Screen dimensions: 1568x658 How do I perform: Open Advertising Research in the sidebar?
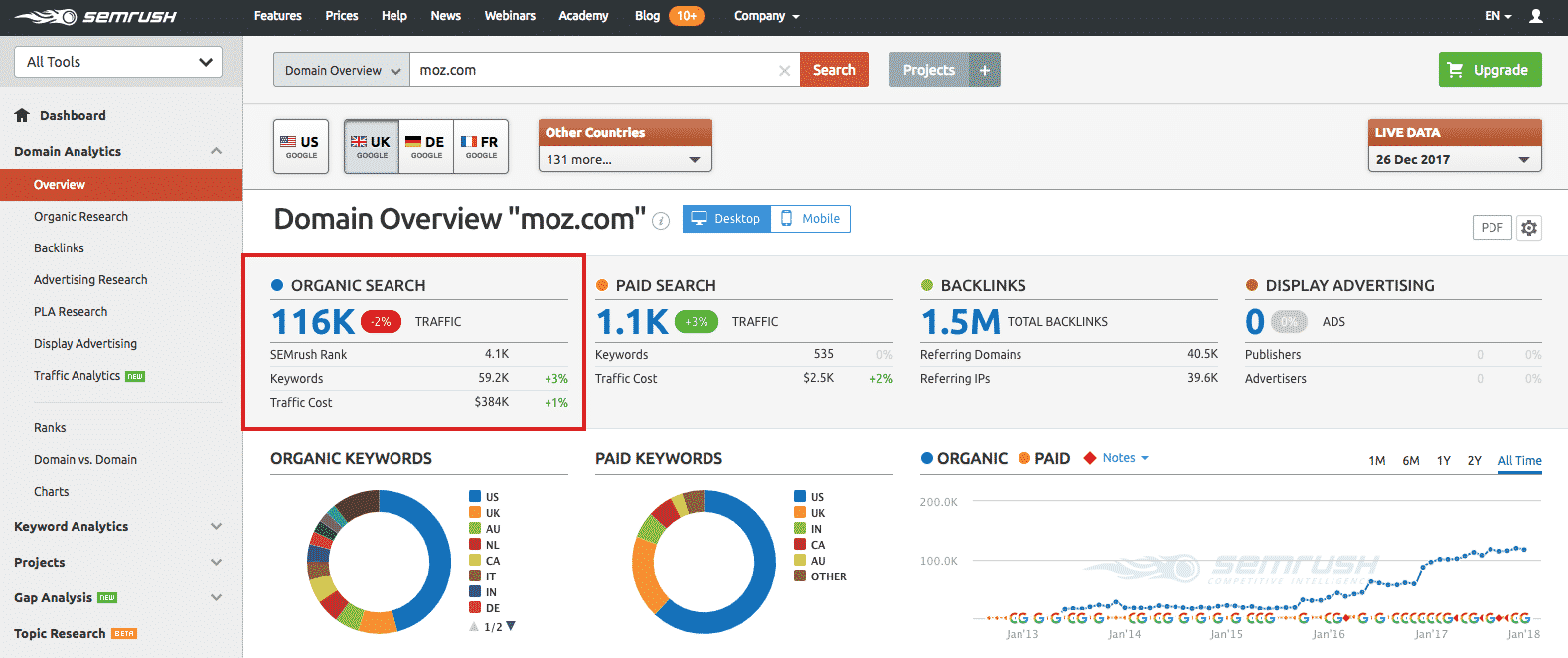[90, 280]
